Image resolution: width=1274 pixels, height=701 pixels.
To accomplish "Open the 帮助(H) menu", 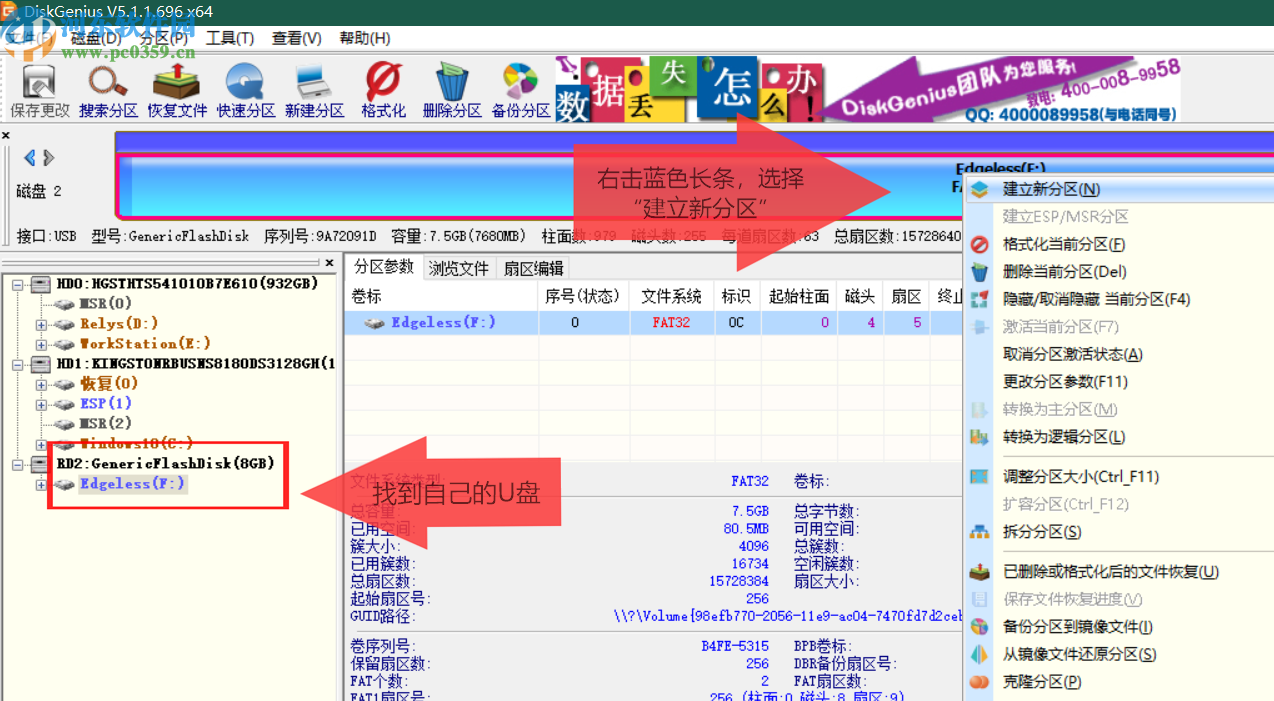I will [x=365, y=38].
